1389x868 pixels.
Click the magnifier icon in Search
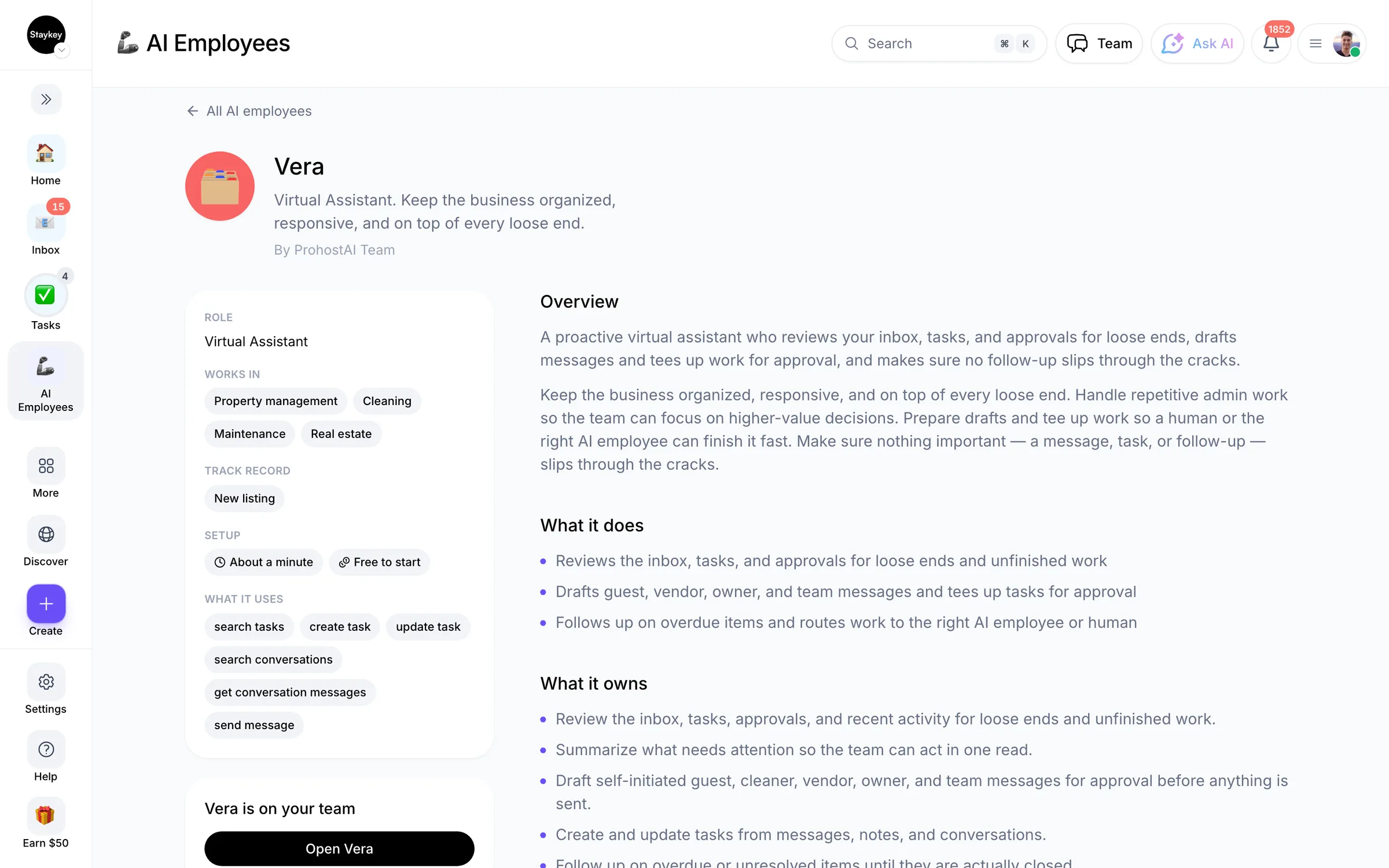click(x=851, y=43)
